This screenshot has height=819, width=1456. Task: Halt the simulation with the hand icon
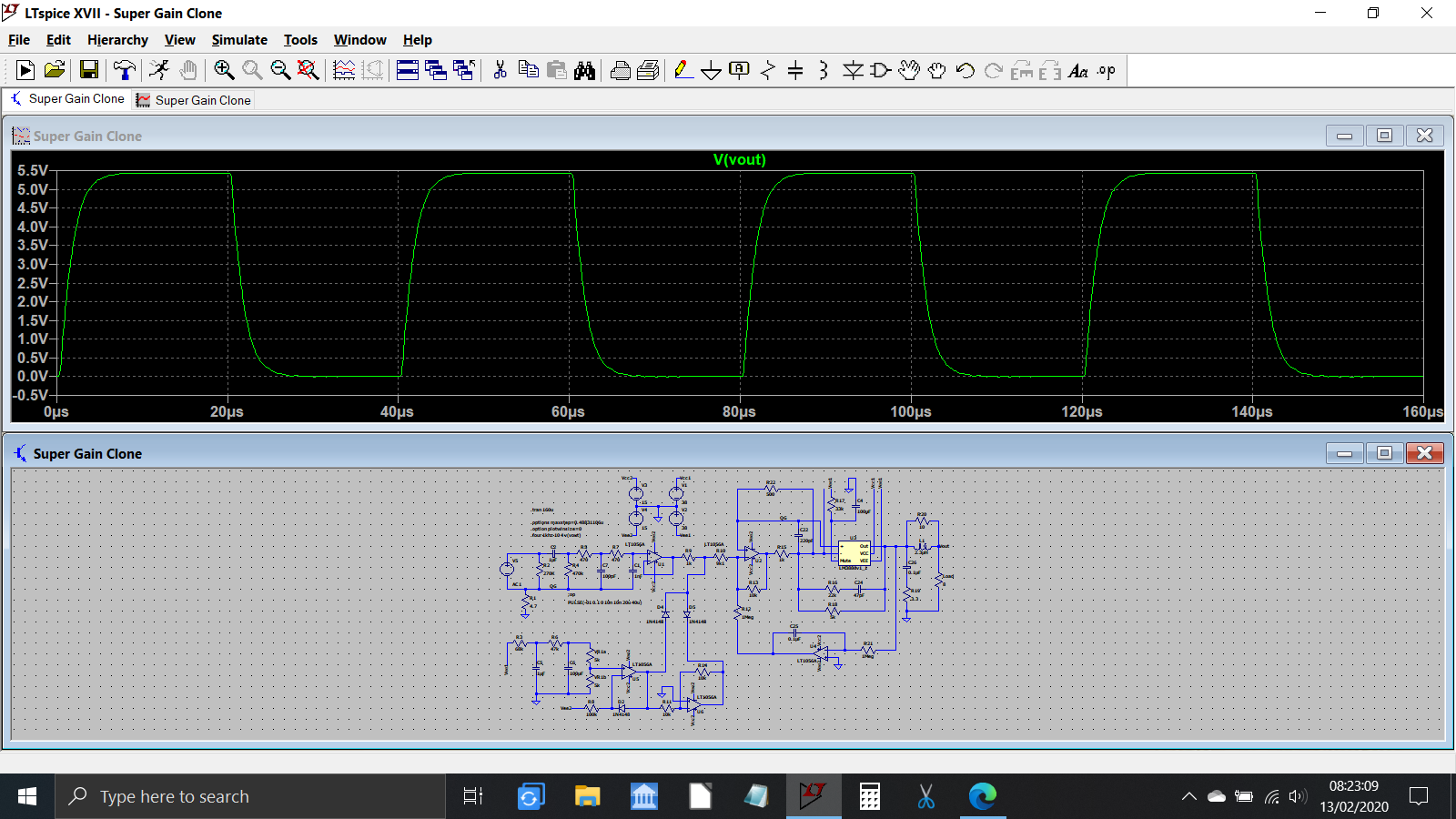(188, 70)
